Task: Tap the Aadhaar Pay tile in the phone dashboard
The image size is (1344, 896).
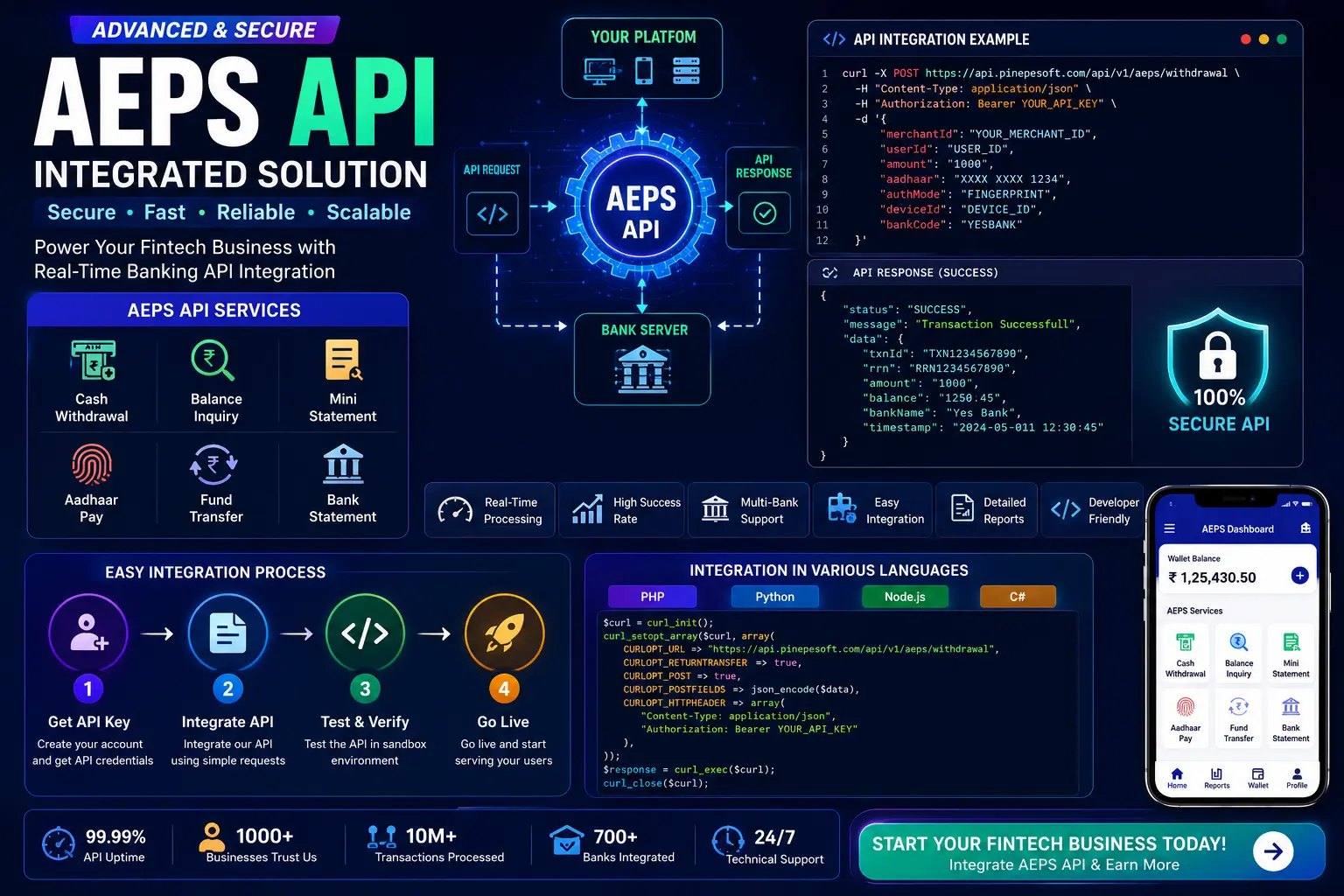Action: pos(1186,717)
